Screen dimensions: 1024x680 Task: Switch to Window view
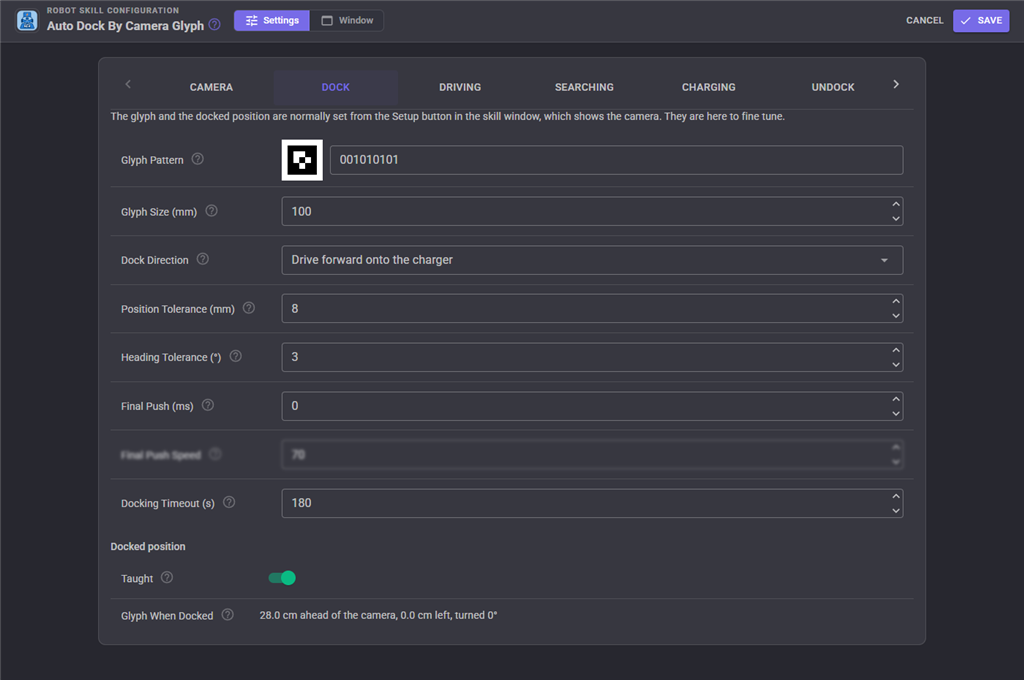click(347, 21)
